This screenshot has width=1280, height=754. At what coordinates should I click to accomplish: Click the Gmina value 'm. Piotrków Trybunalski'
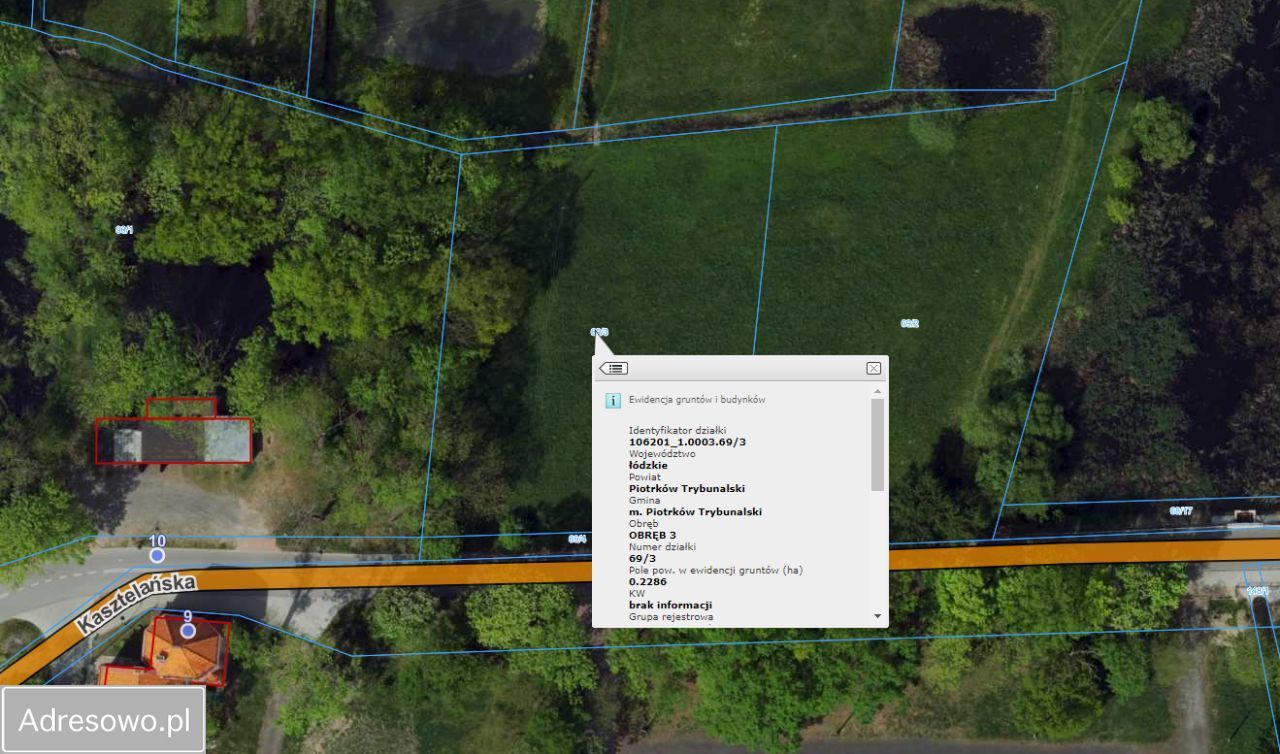click(x=695, y=512)
